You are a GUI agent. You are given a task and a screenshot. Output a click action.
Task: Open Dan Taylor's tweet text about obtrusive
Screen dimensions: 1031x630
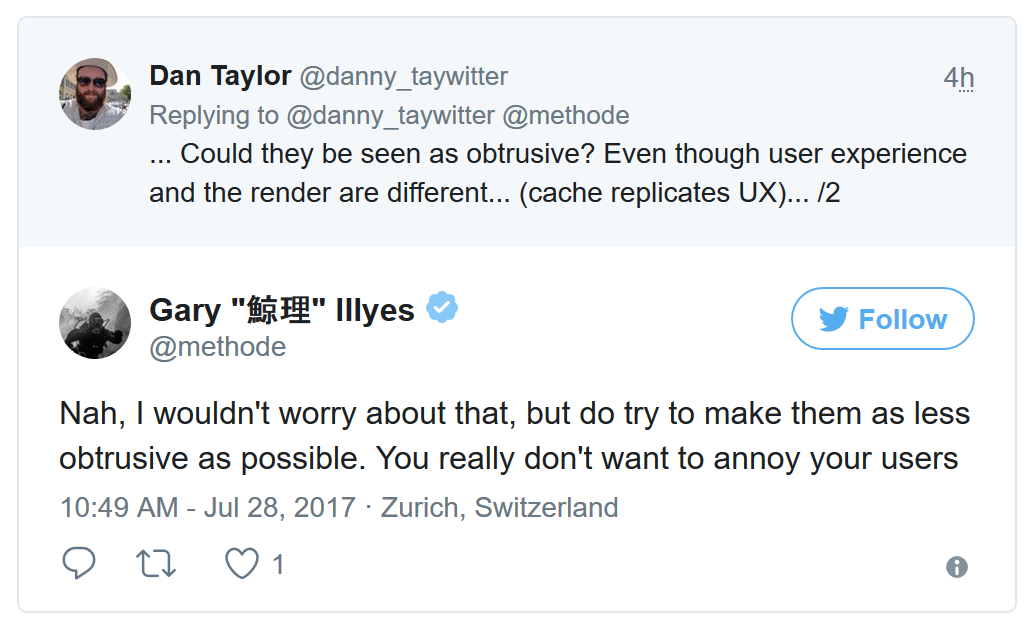(558, 173)
